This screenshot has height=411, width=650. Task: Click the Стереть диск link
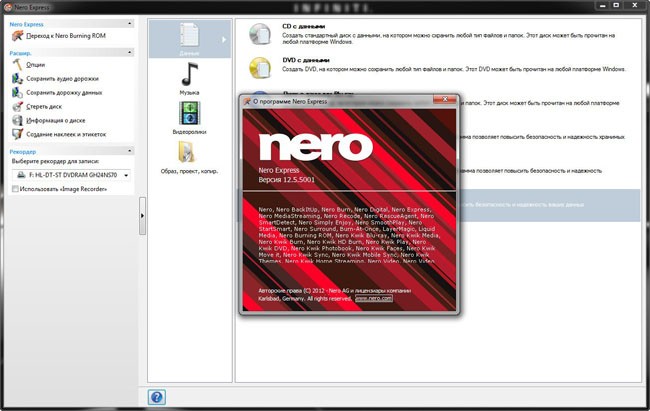pos(44,107)
